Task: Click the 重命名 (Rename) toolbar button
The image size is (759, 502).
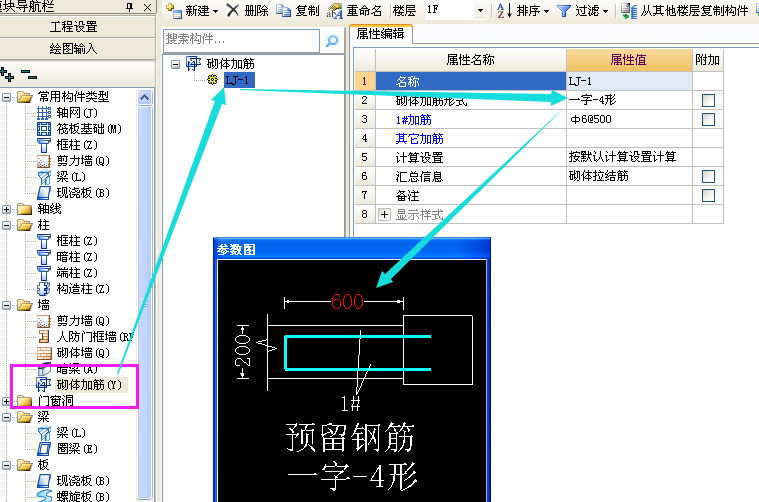Action: coord(355,10)
